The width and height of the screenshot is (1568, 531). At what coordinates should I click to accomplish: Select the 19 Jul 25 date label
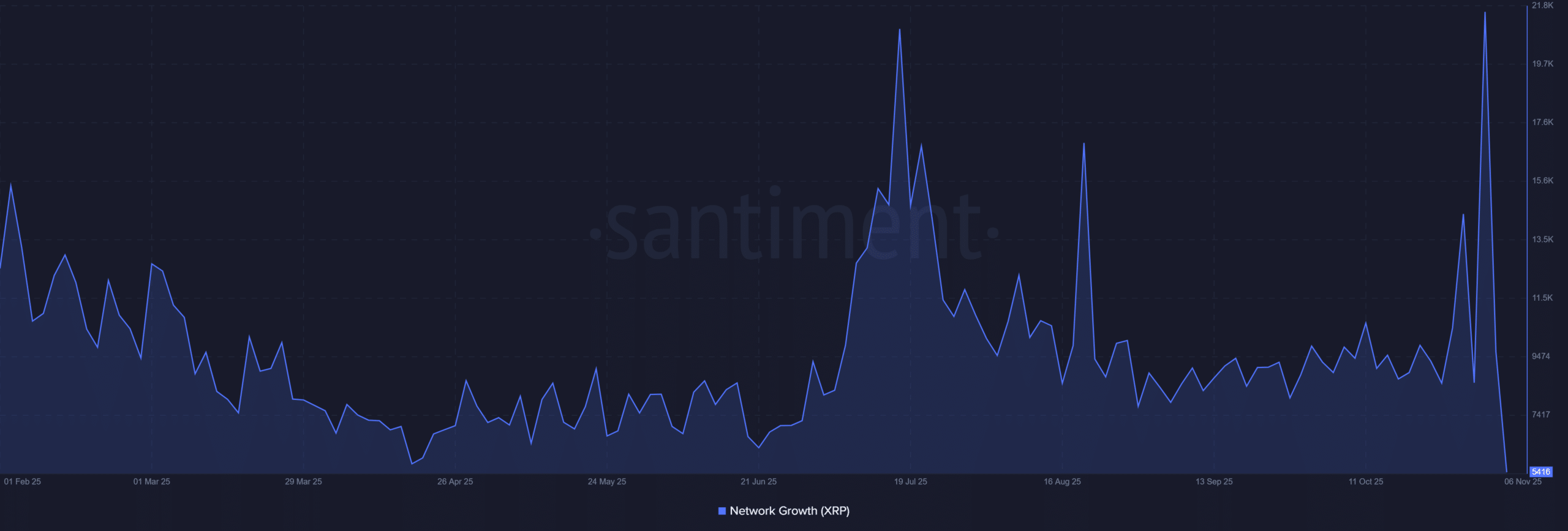click(x=910, y=481)
